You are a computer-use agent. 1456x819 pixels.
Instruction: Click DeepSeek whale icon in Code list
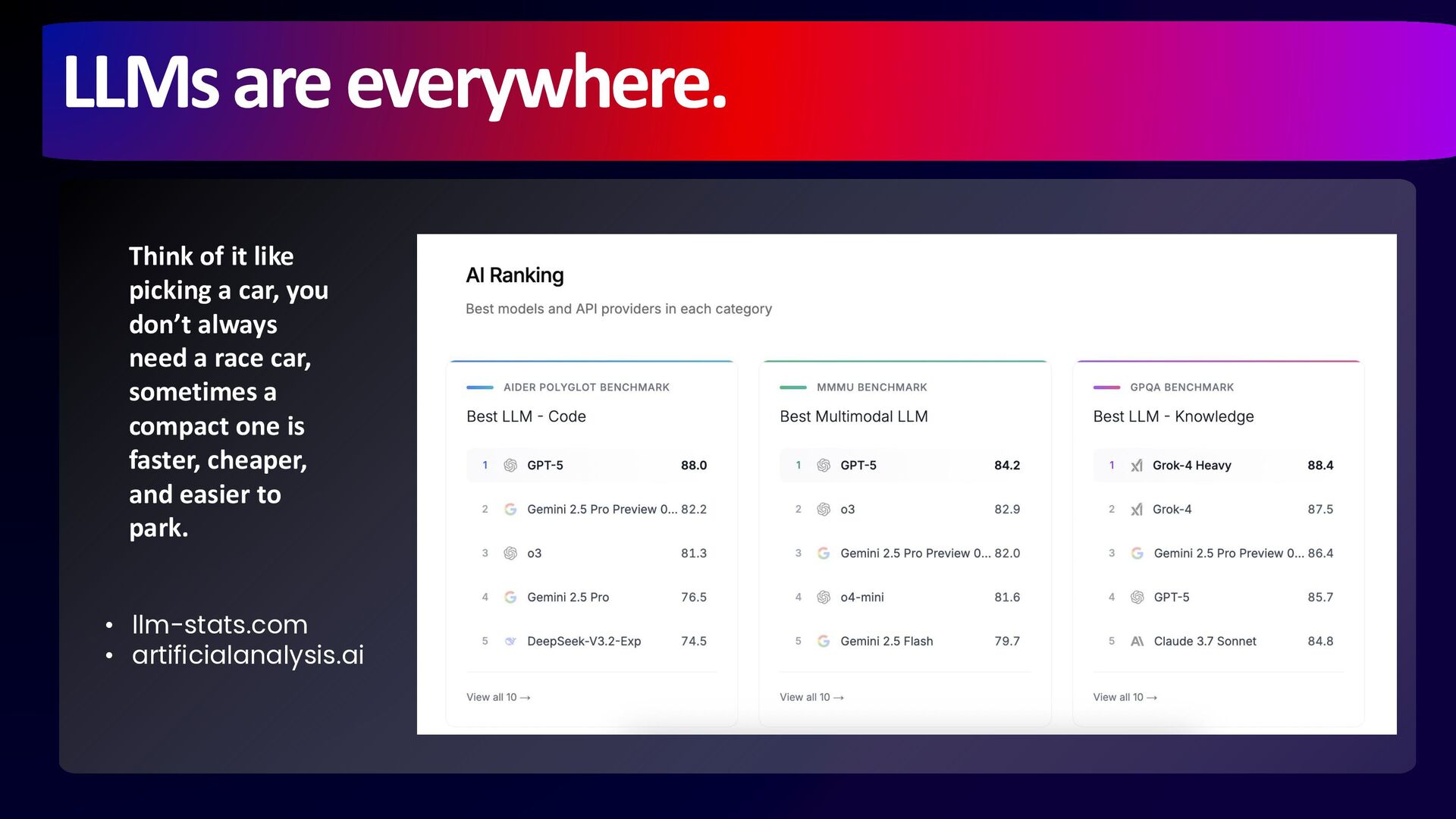(x=510, y=642)
